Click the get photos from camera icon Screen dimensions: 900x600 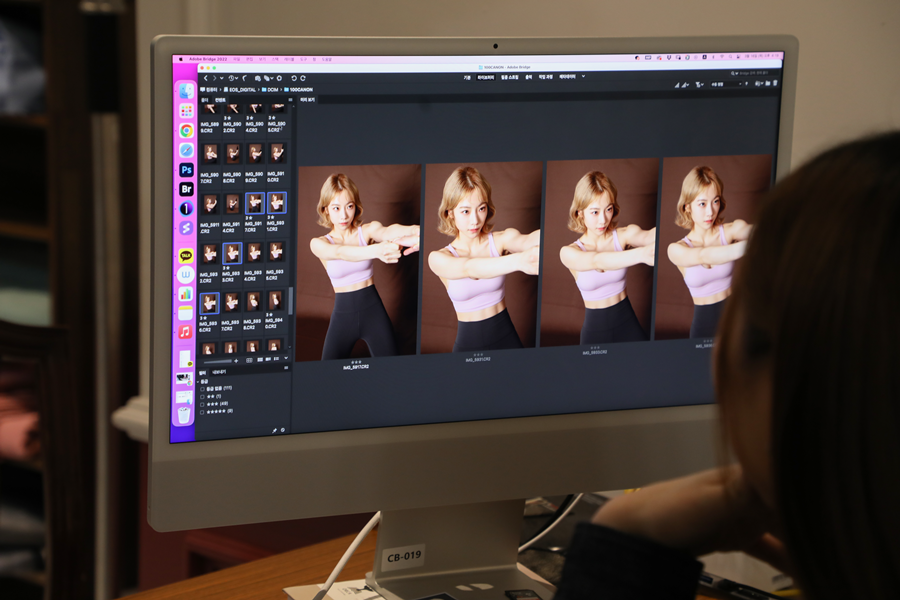pos(258,79)
